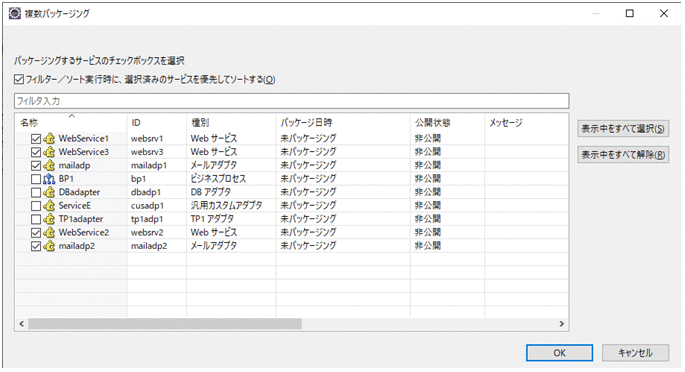Uncheck the WebService3 checkbox

pyautogui.click(x=36, y=152)
